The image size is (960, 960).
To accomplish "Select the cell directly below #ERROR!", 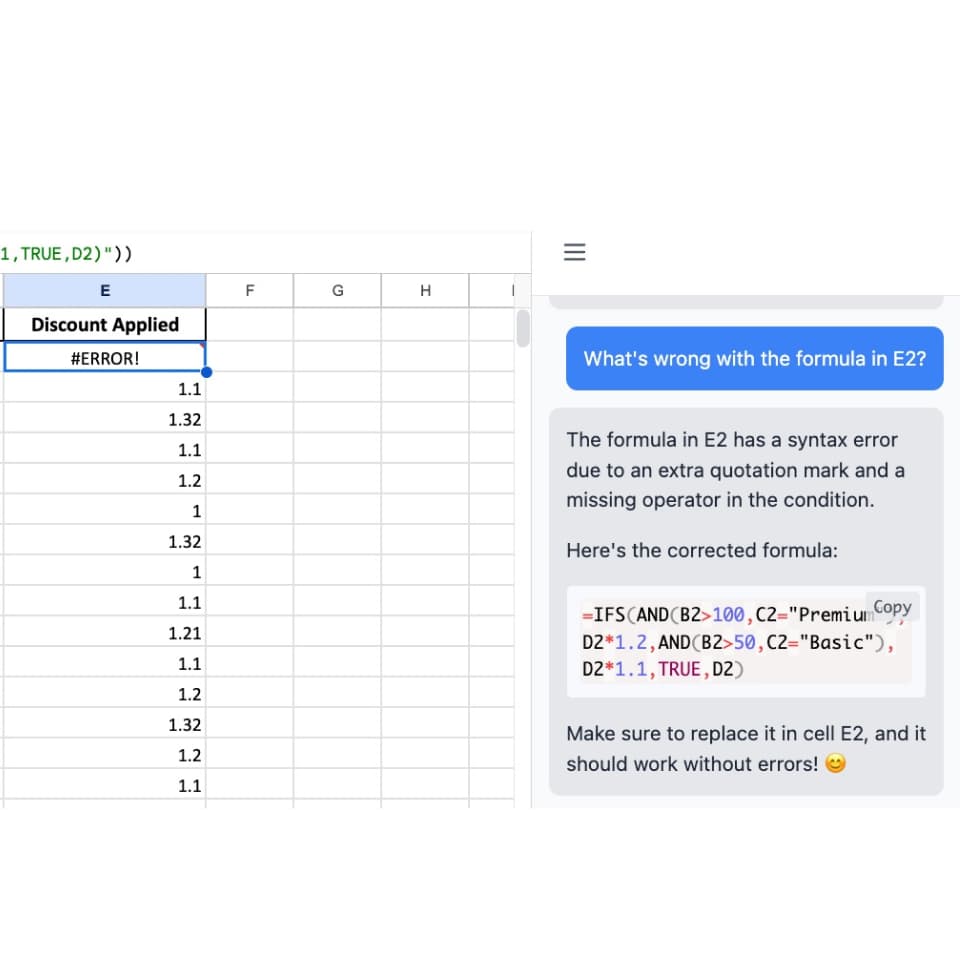I will [x=105, y=389].
